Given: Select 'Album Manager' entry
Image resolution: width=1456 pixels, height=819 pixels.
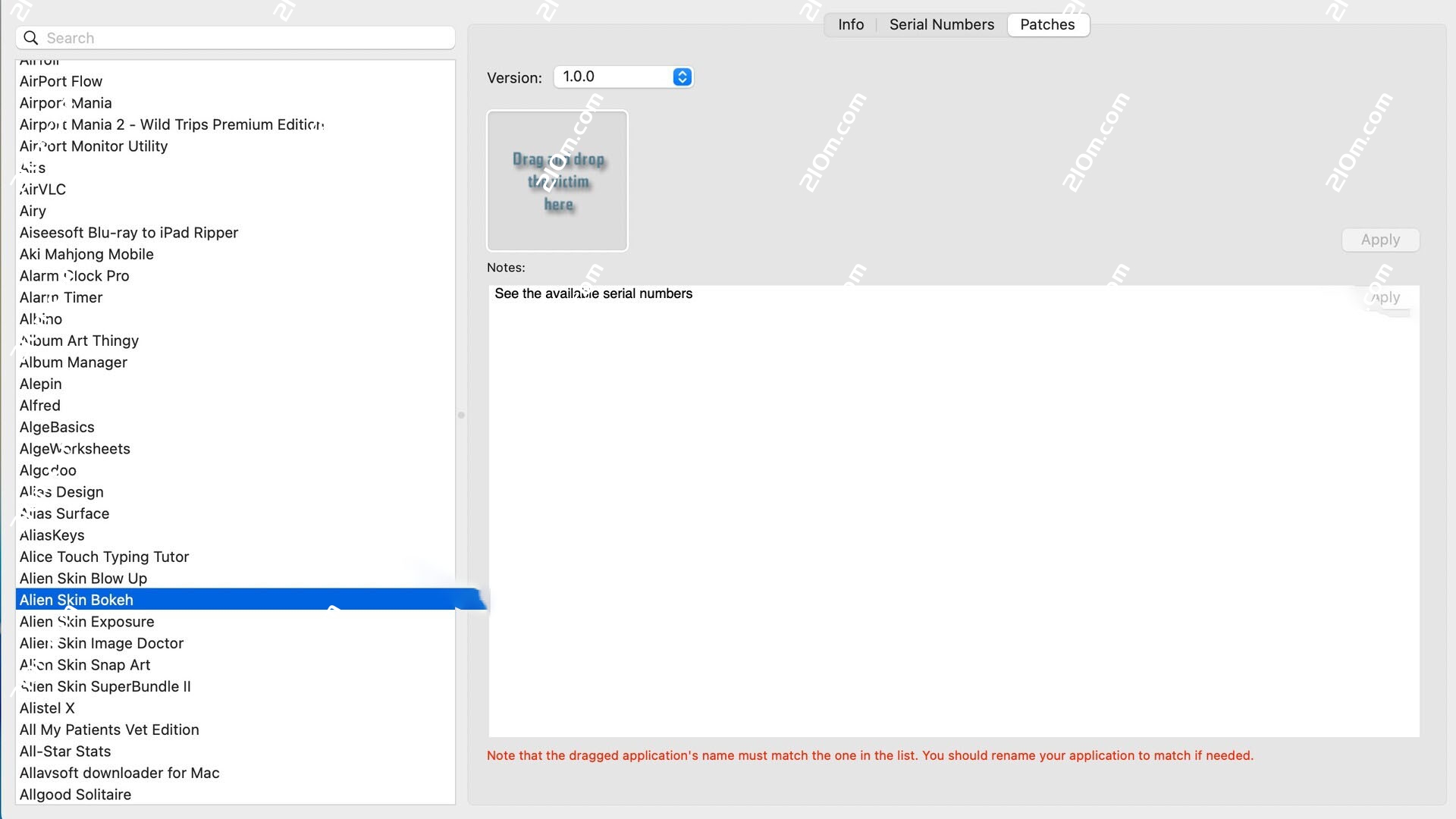Looking at the screenshot, I should (235, 362).
